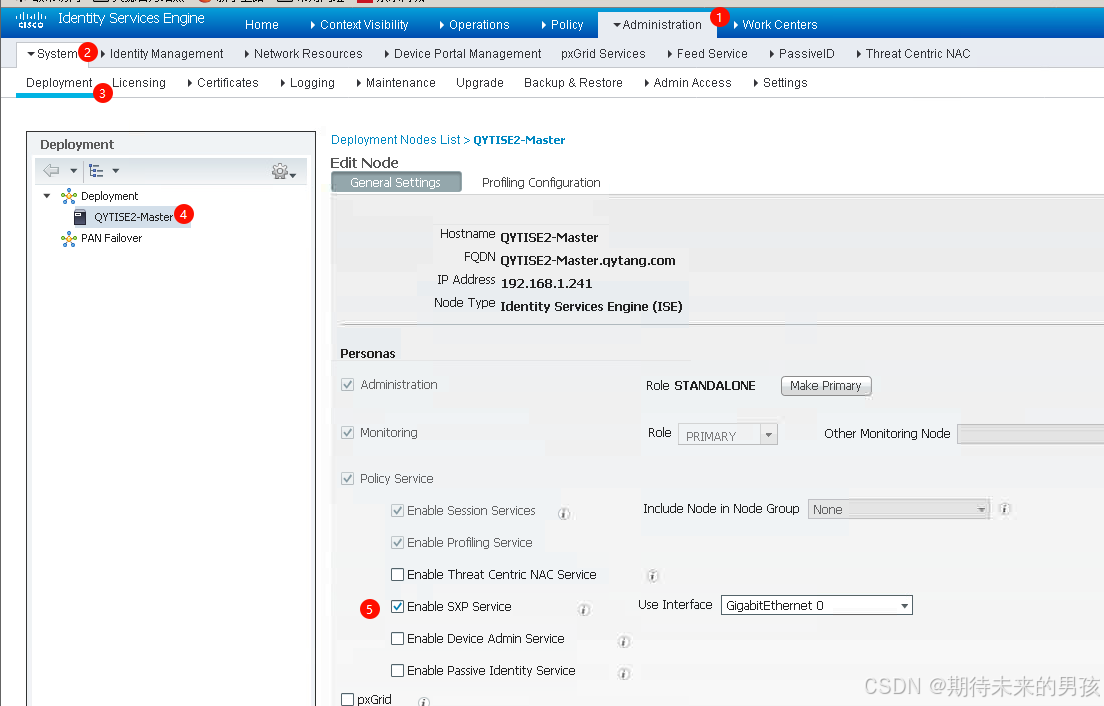
Task: Toggle Enable Session Services checkbox
Action: (397, 510)
